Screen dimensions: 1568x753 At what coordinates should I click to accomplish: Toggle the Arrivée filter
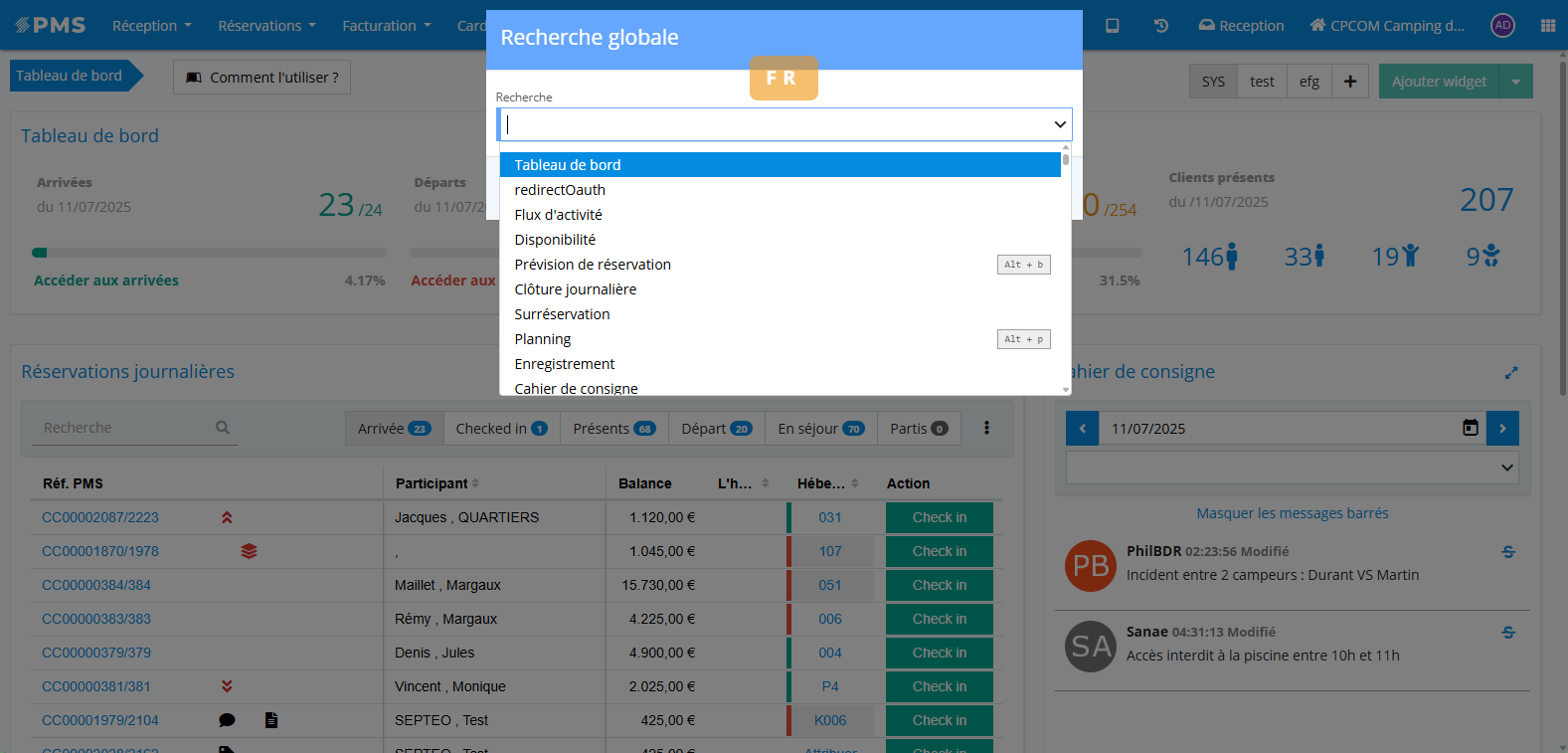[394, 429]
